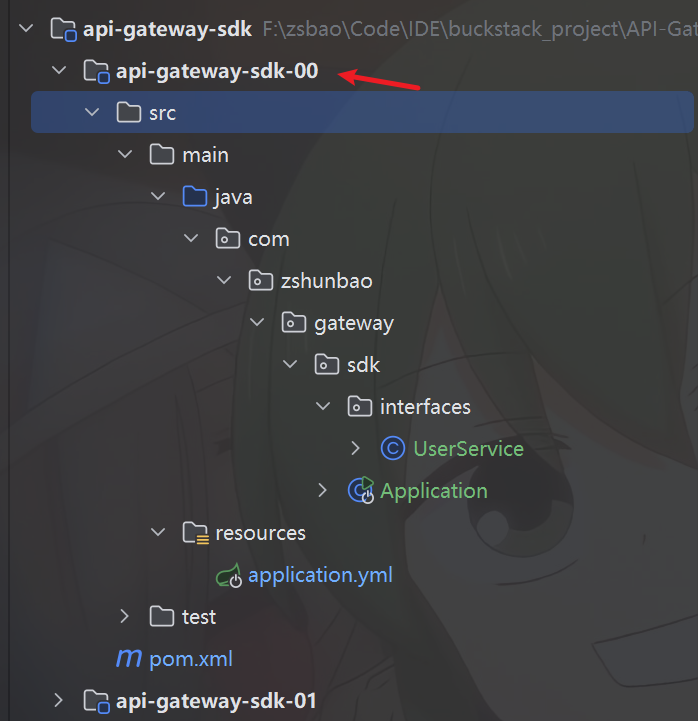Click the Spring application.yml file icon
698x721 pixels.
click(x=229, y=575)
